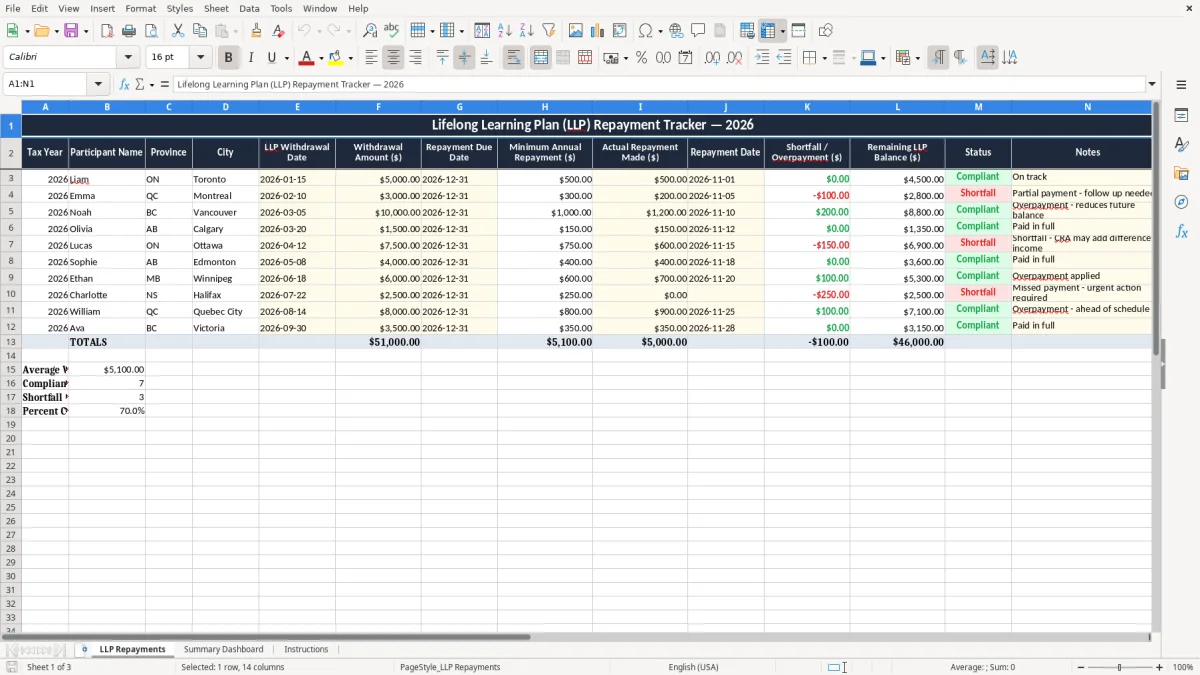Expand the Name Box dropdown arrow
Screen dimensions: 1200x675
click(x=98, y=84)
